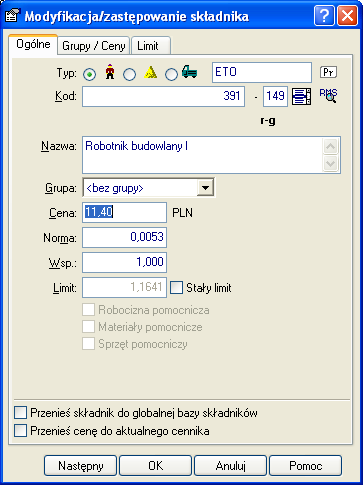363x485 pixels.
Task: Click the Wsp. field 1,000
Action: coord(124,262)
